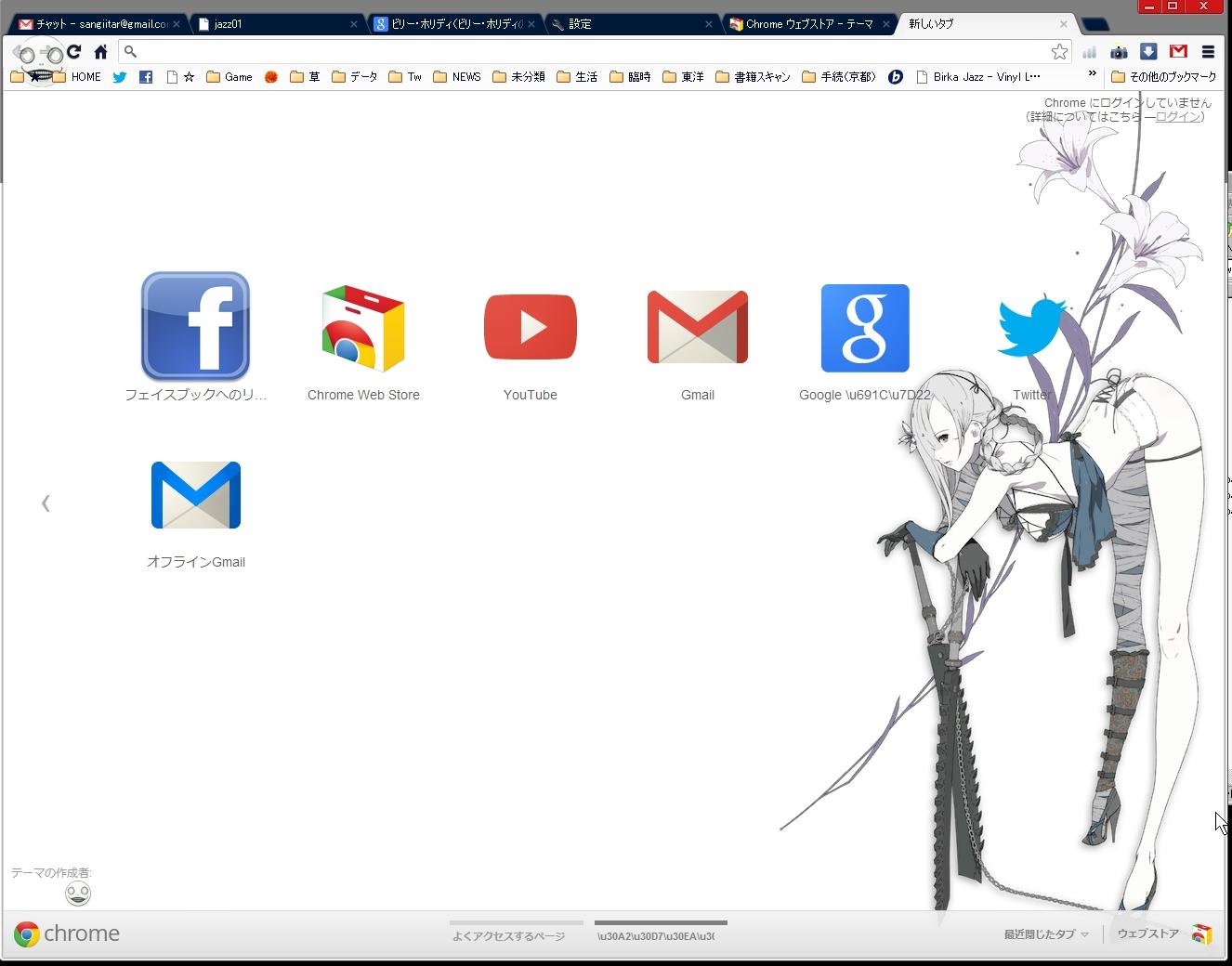Open the red Gmail app

698,327
